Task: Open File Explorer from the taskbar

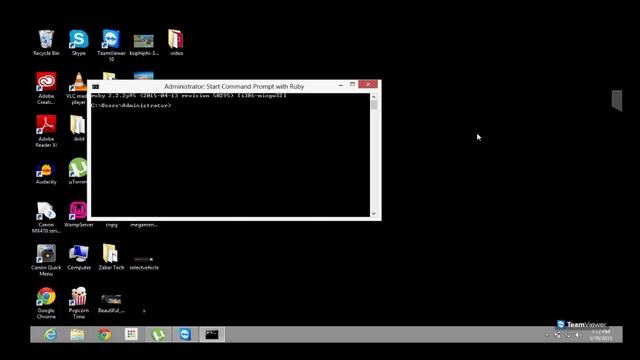Action: tap(77, 335)
